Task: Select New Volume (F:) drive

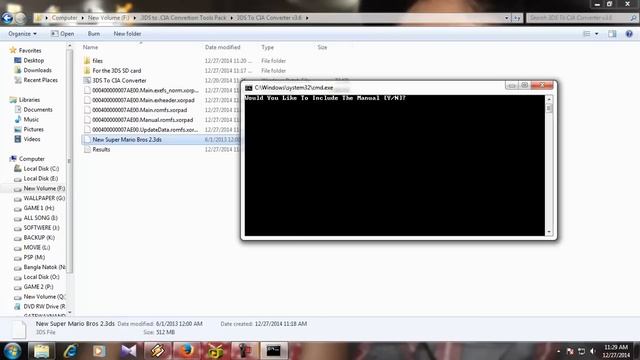Action: click(44, 189)
